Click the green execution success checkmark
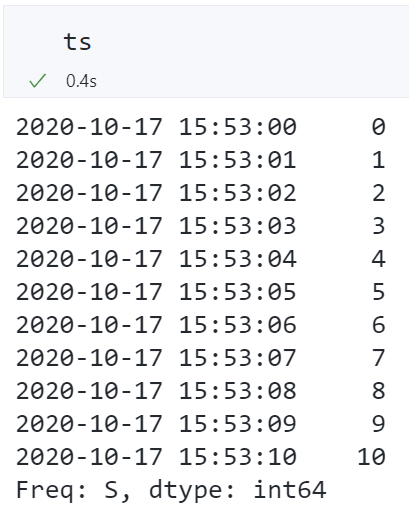 pos(37,81)
